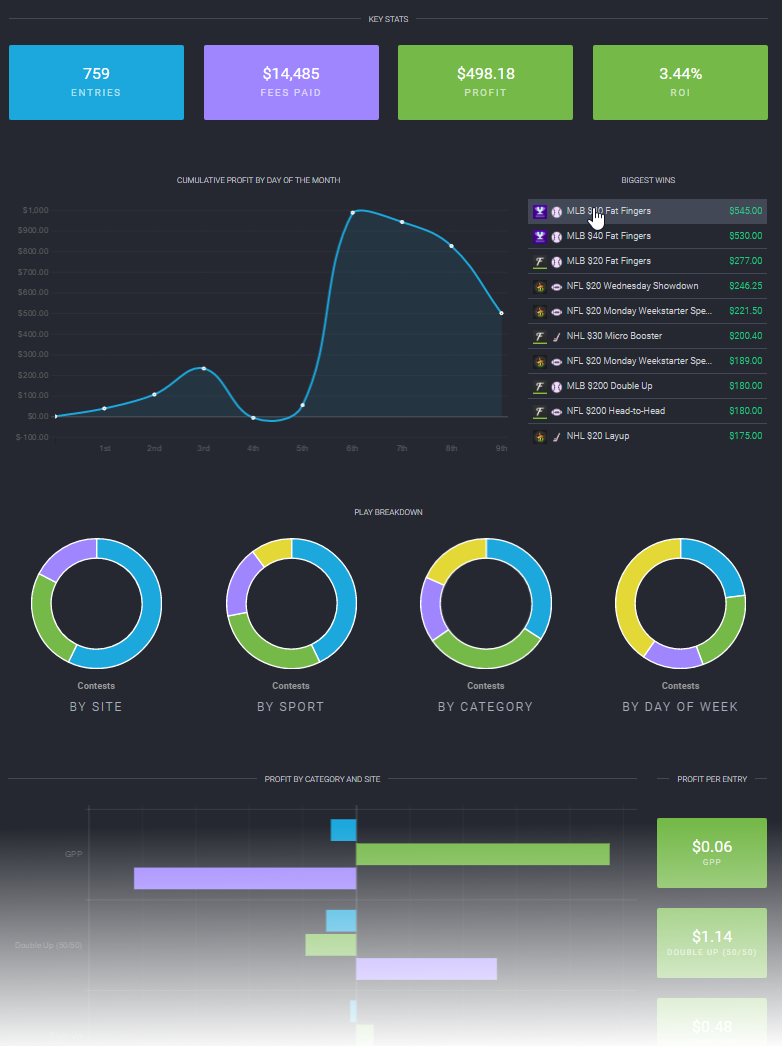Image resolution: width=782 pixels, height=1046 pixels.
Task: Select the $14,485 Fees Paid card
Action: pos(291,83)
